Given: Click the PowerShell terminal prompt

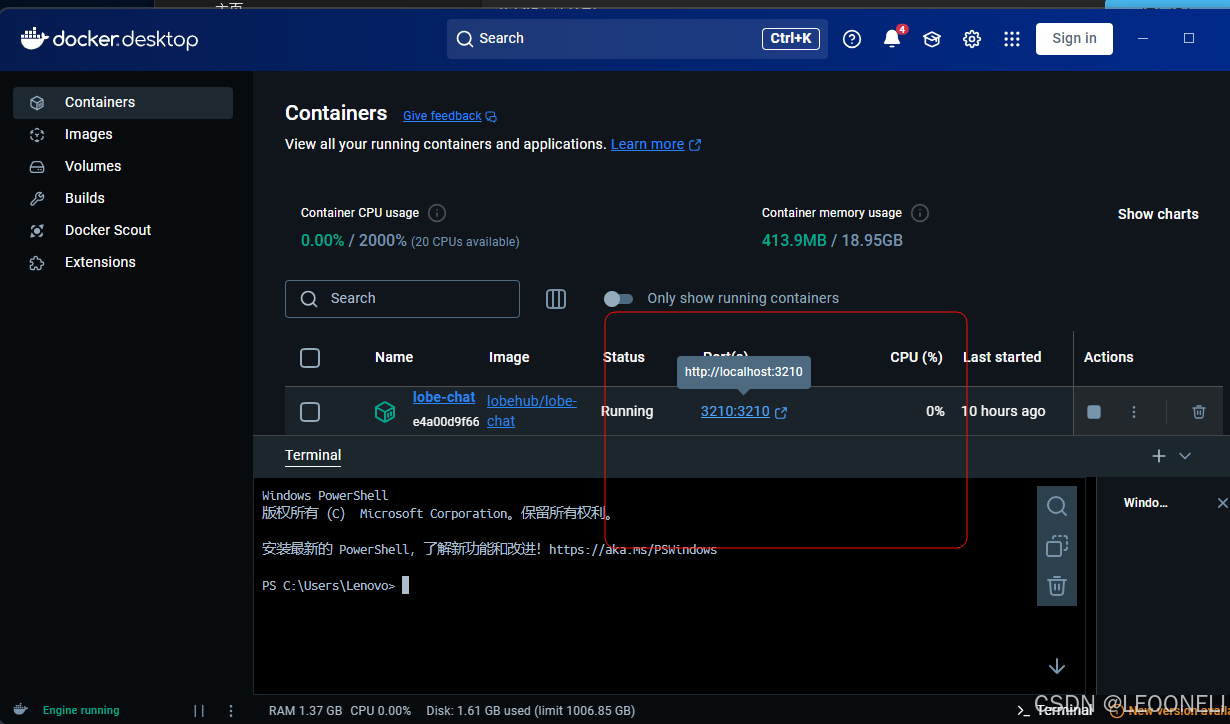Looking at the screenshot, I should click(335, 585).
